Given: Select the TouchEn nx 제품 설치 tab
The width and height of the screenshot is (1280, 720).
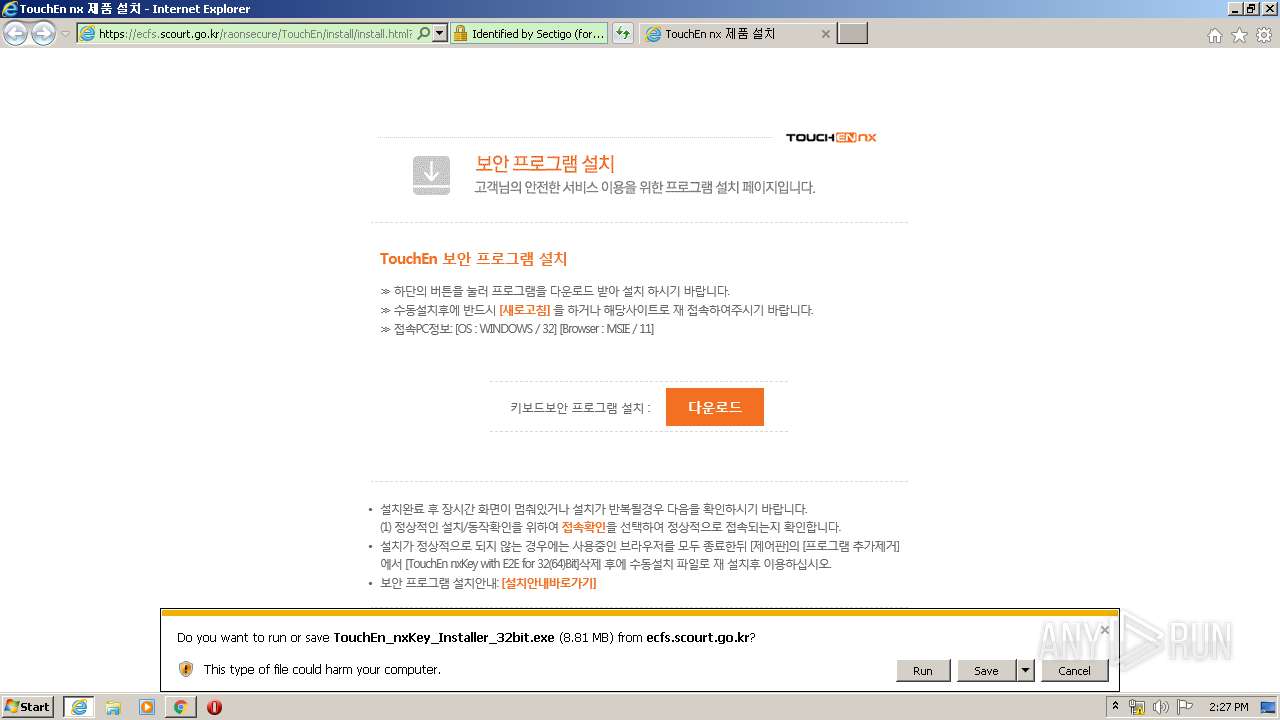Looking at the screenshot, I should tap(737, 34).
